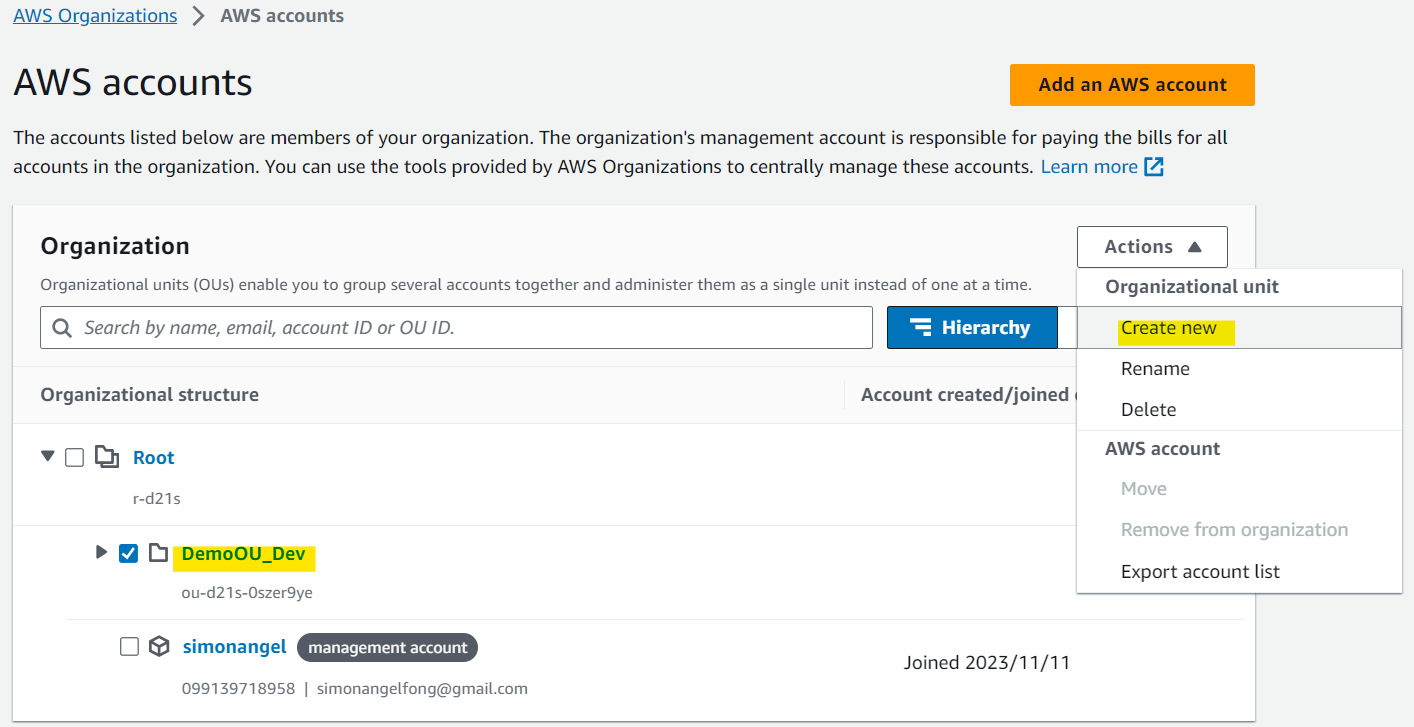Click the AWS account menu heading

[1163, 449]
